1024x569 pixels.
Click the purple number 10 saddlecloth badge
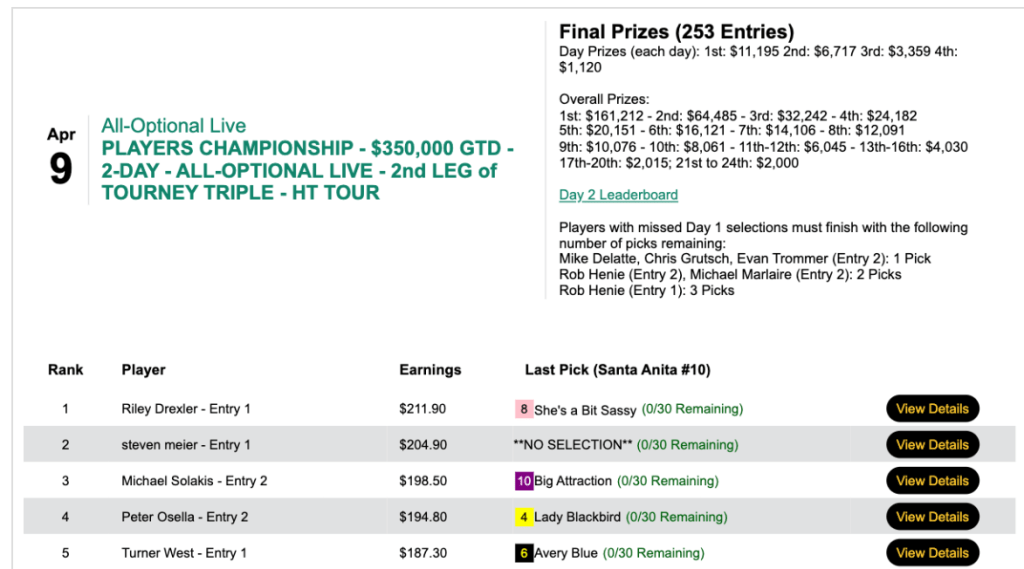(523, 481)
